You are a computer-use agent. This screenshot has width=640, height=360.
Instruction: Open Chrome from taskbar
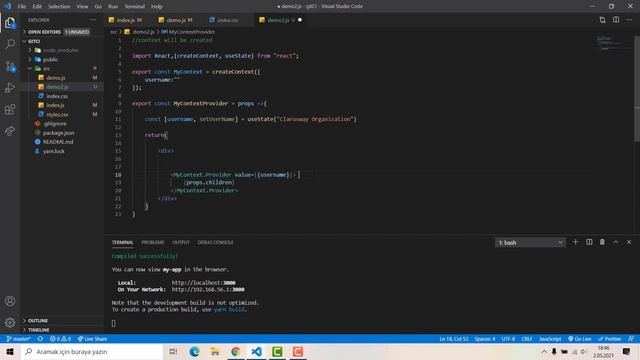pos(236,351)
